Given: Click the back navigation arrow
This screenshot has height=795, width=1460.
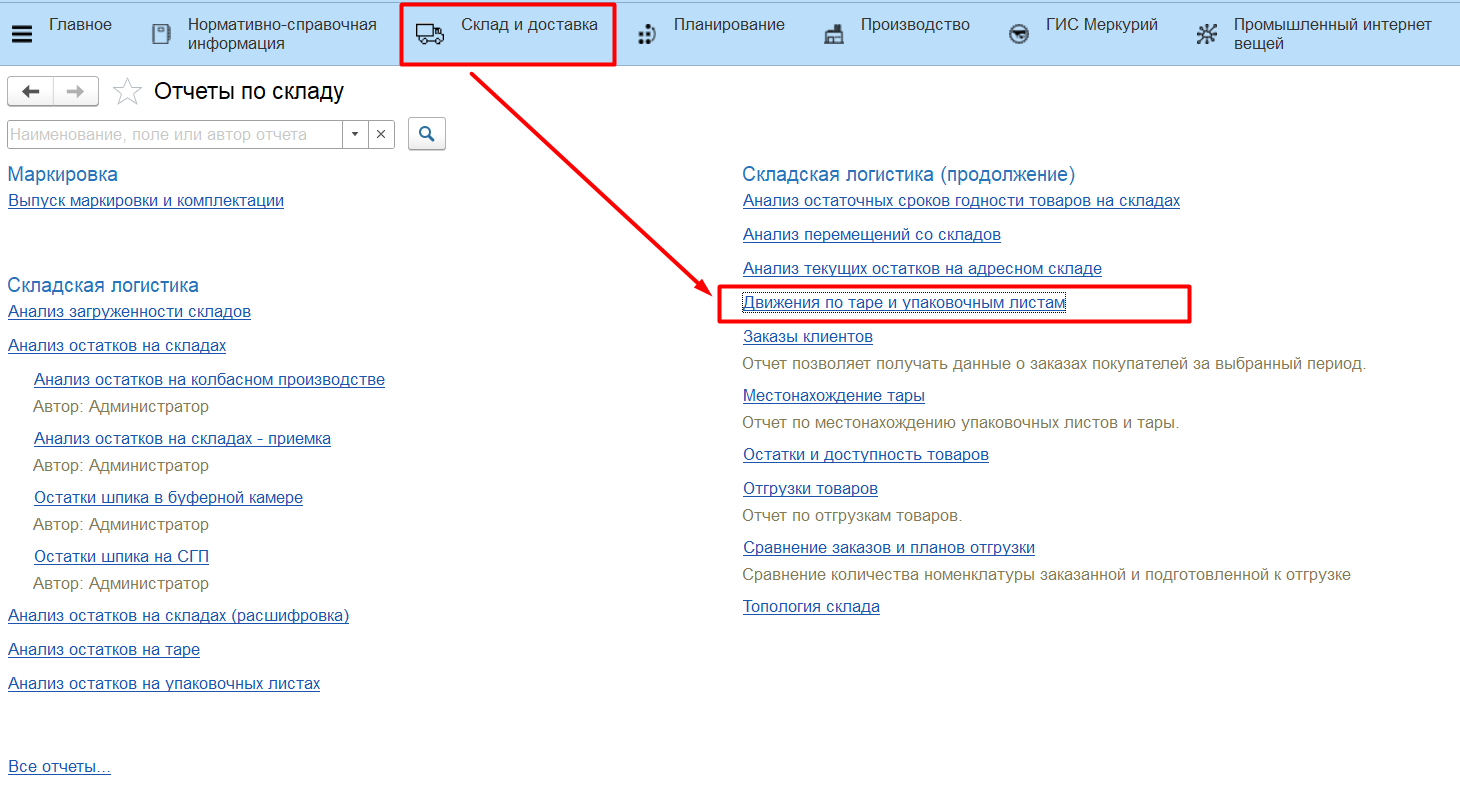Looking at the screenshot, I should pyautogui.click(x=30, y=92).
